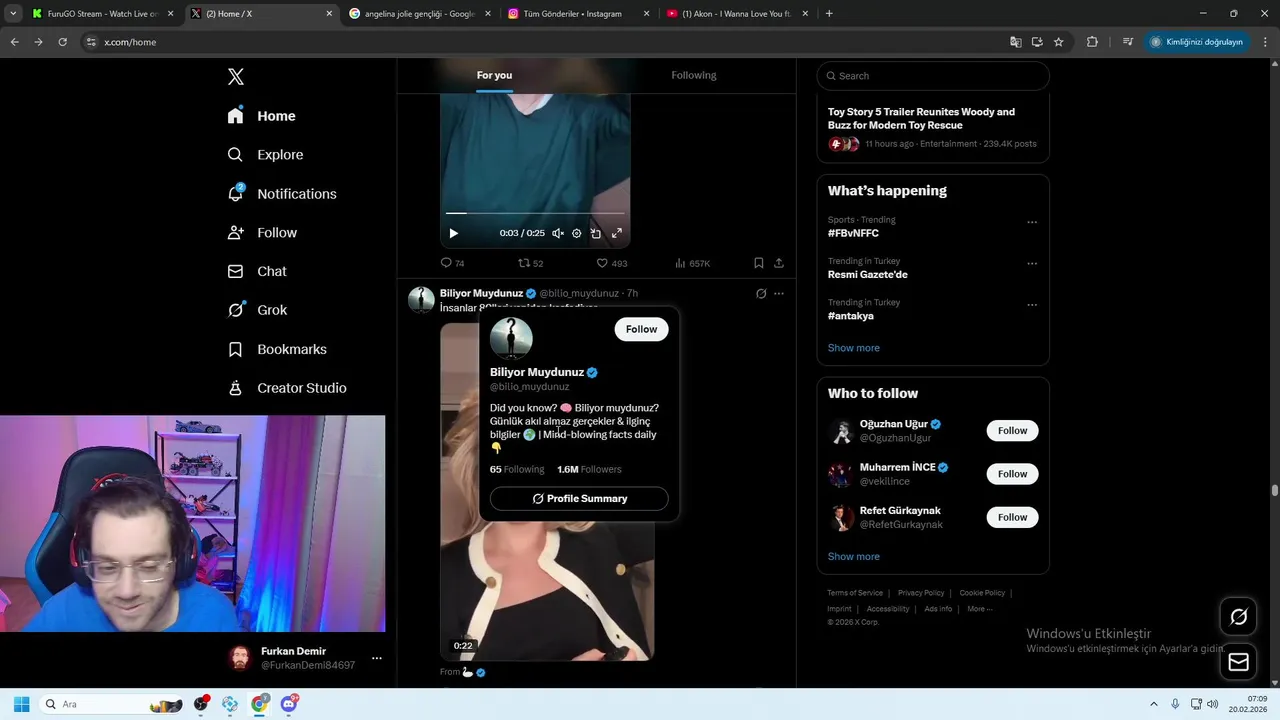Image resolution: width=1280 pixels, height=720 pixels.
Task: Click the Profile Summary button
Action: [579, 498]
